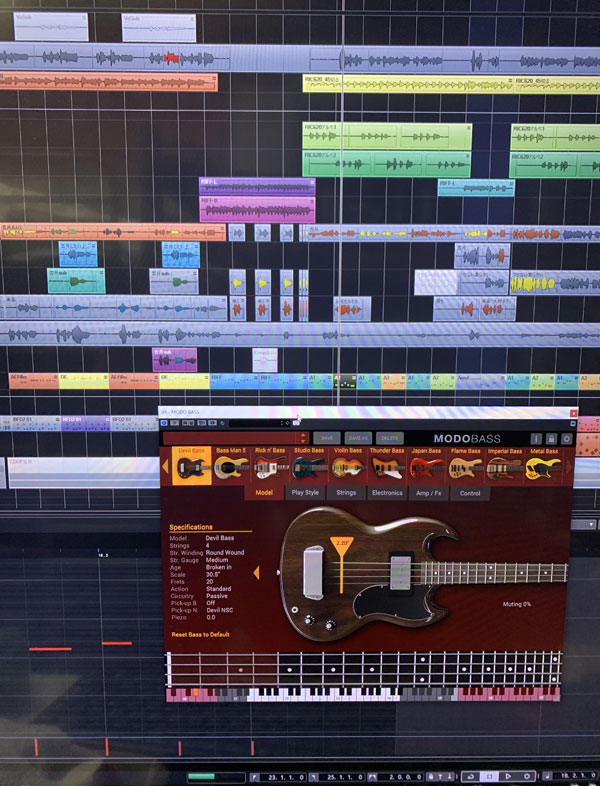
Task: Select the purple RIFF-L audio clip
Action: pos(257,186)
